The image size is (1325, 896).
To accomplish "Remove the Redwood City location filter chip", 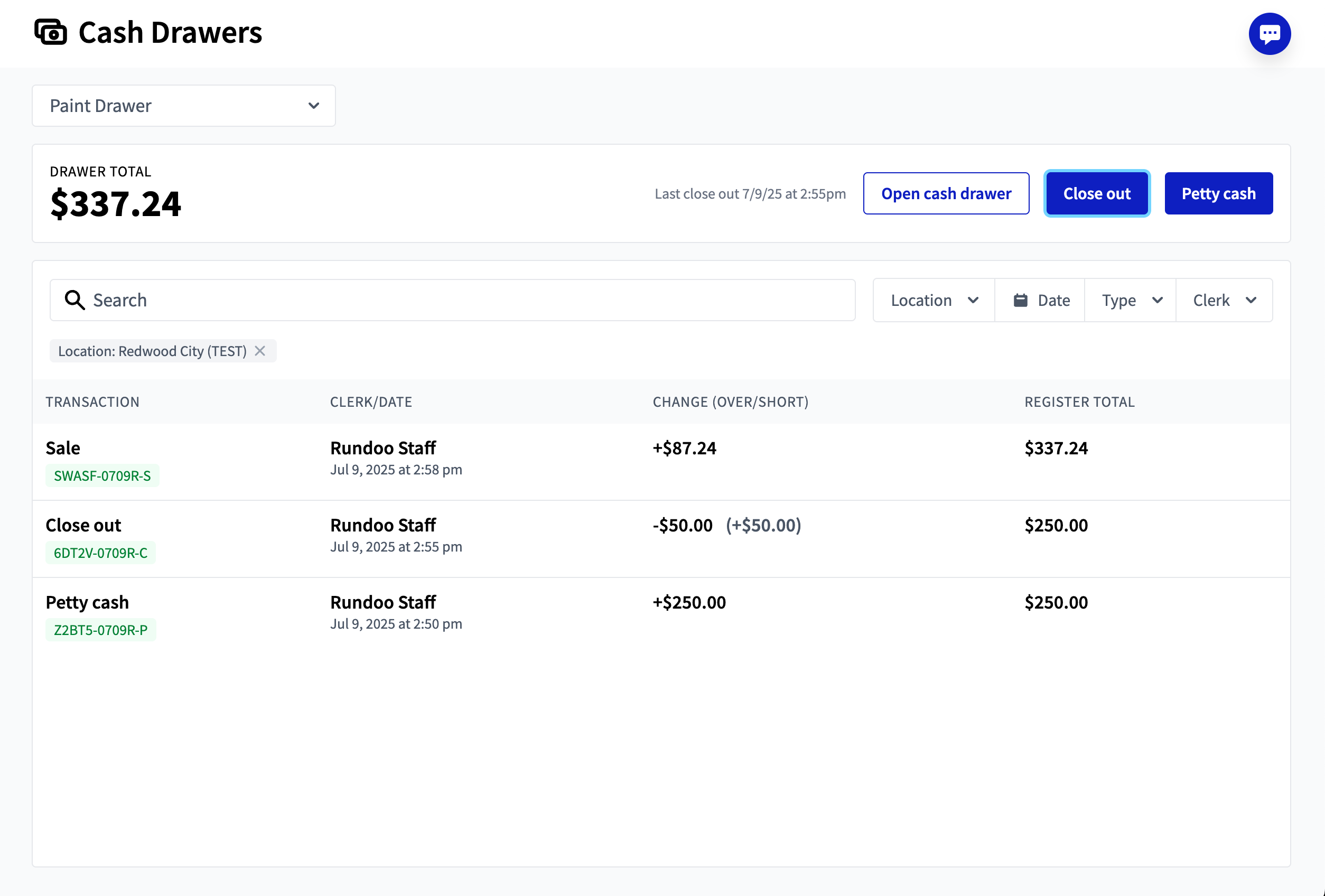I will 260,351.
